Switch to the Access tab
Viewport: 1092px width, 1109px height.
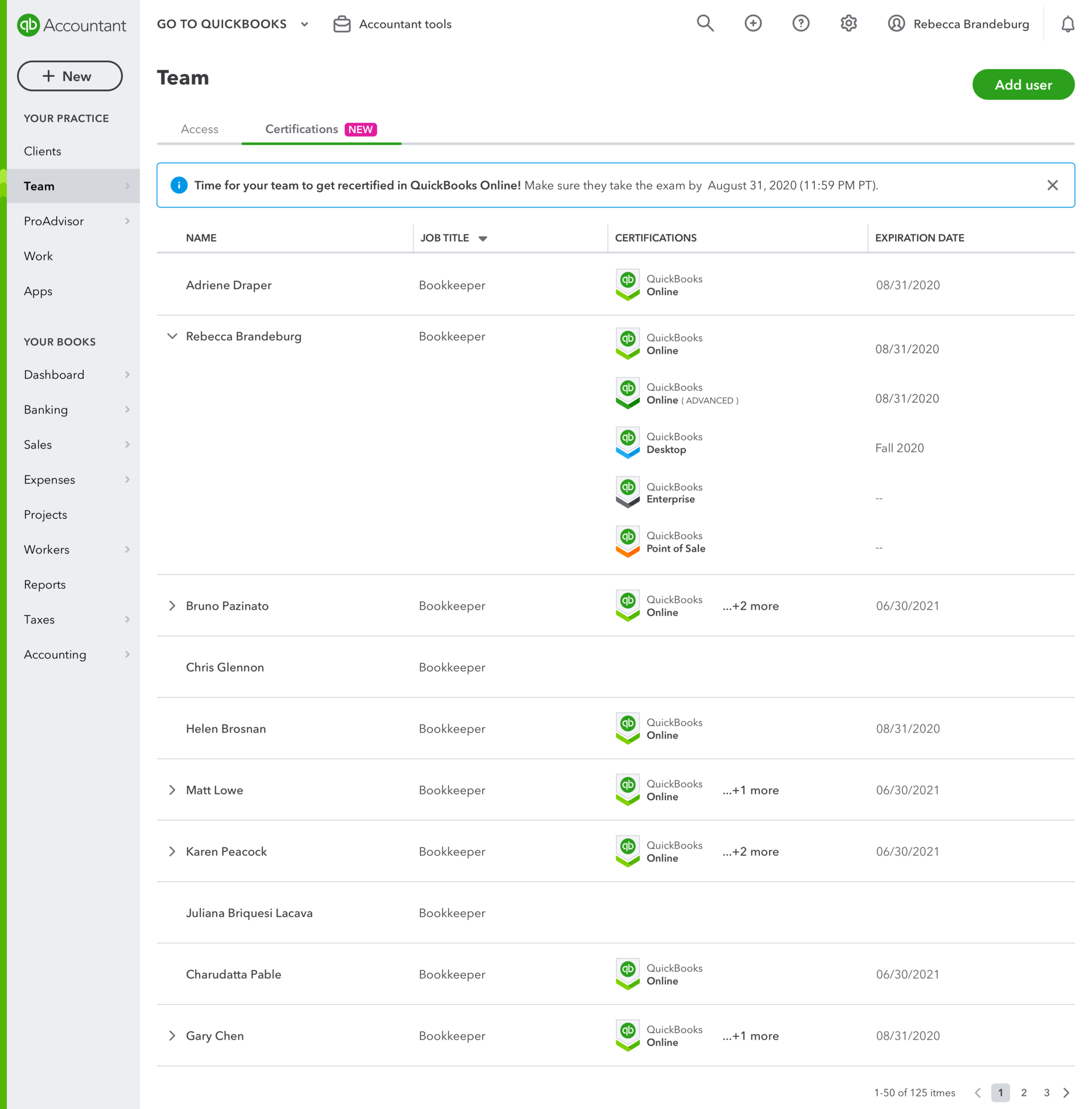pos(199,129)
